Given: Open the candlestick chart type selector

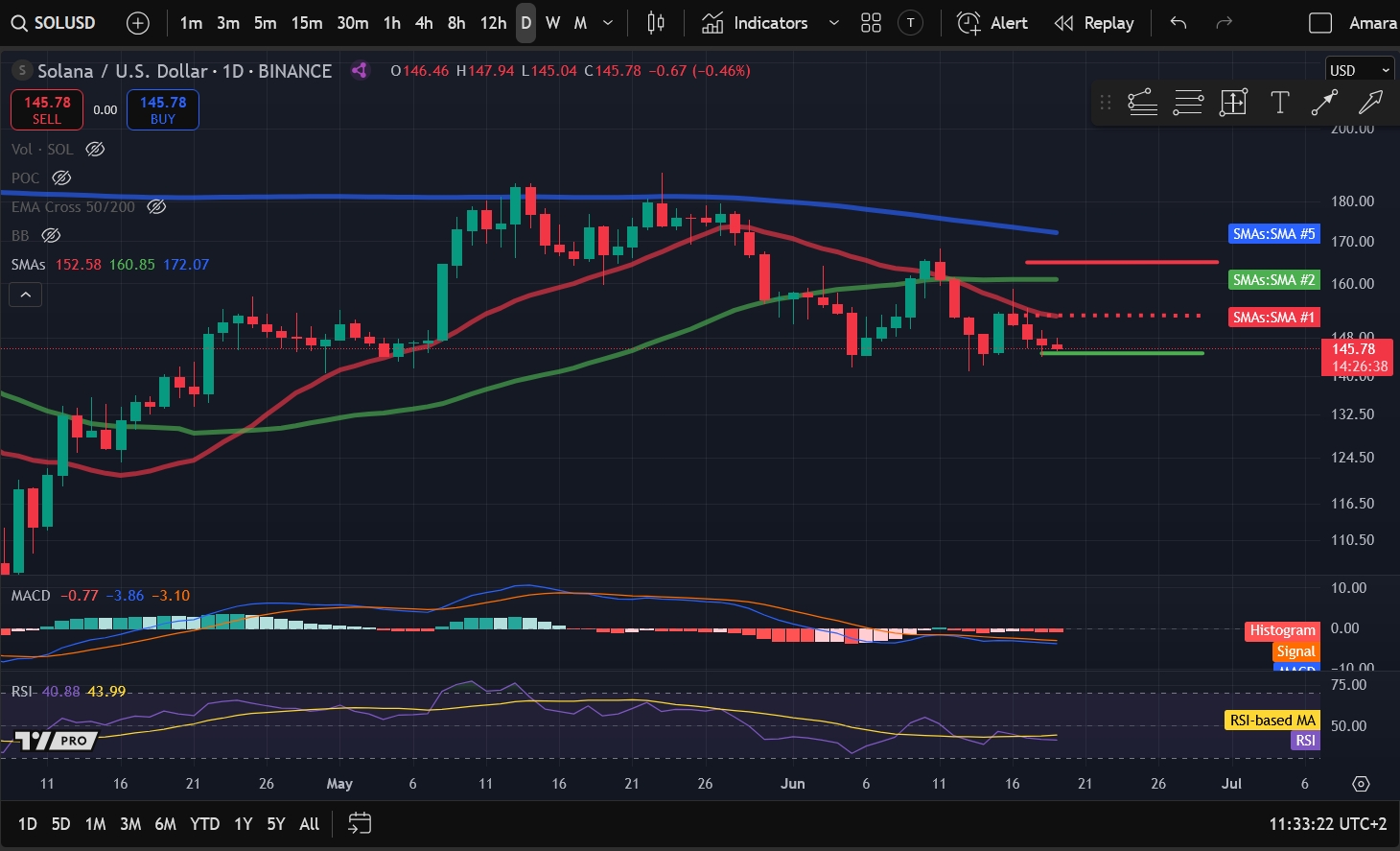Looking at the screenshot, I should click(656, 23).
